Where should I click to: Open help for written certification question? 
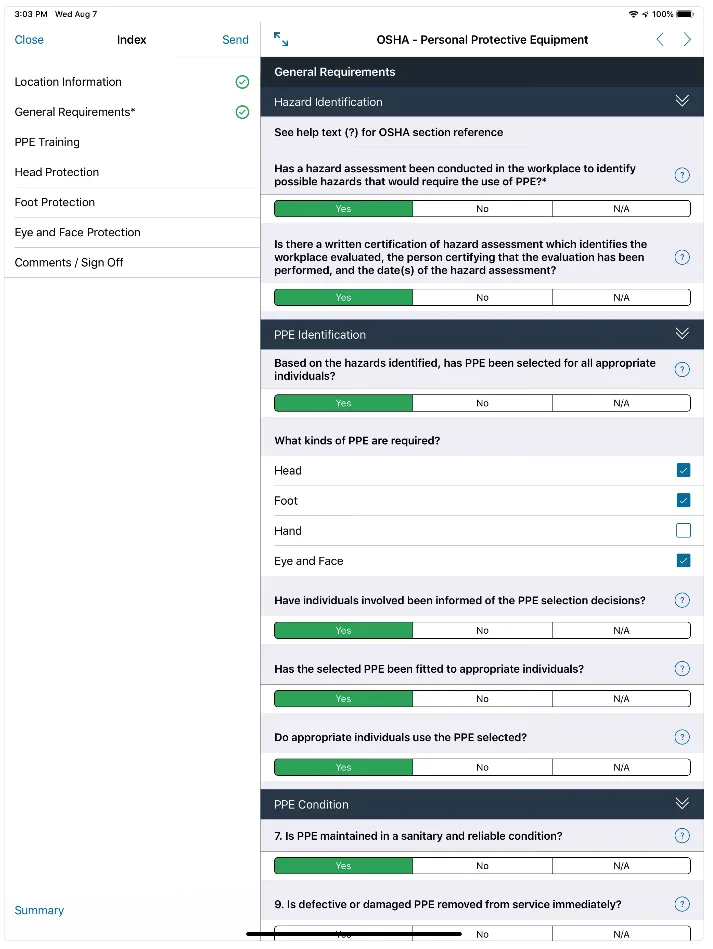[682, 257]
